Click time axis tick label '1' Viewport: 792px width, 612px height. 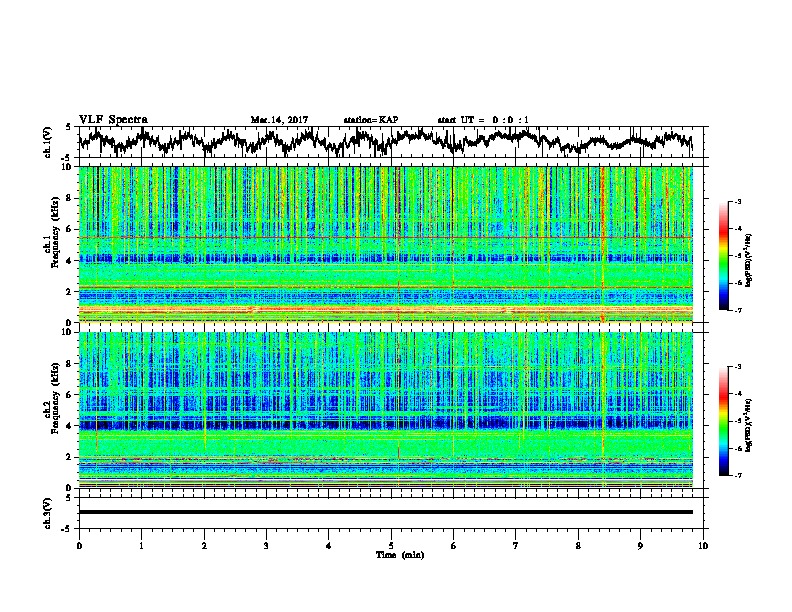[141, 546]
